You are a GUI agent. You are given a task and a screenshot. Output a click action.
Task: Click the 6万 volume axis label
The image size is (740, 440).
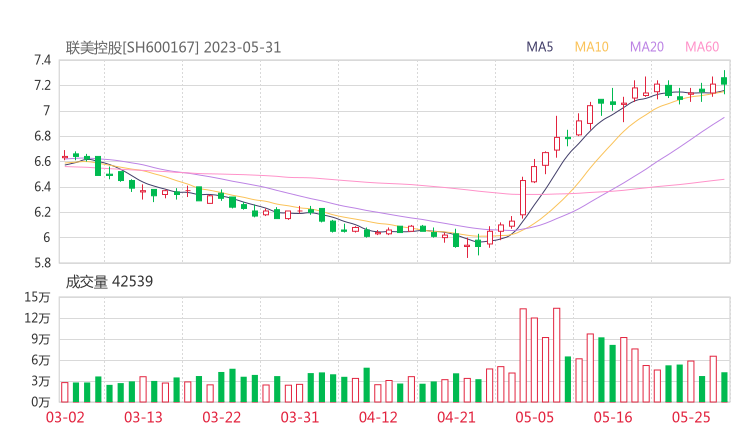point(41,360)
